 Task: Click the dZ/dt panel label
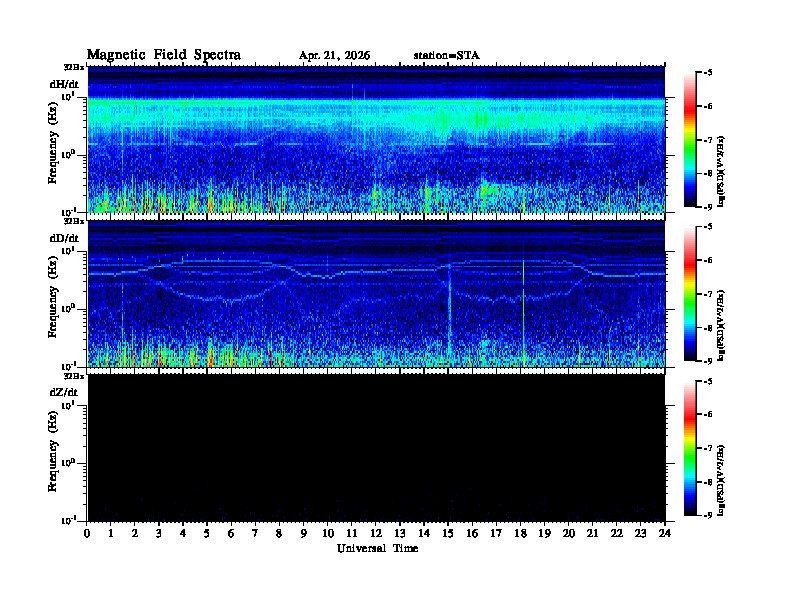(x=64, y=392)
